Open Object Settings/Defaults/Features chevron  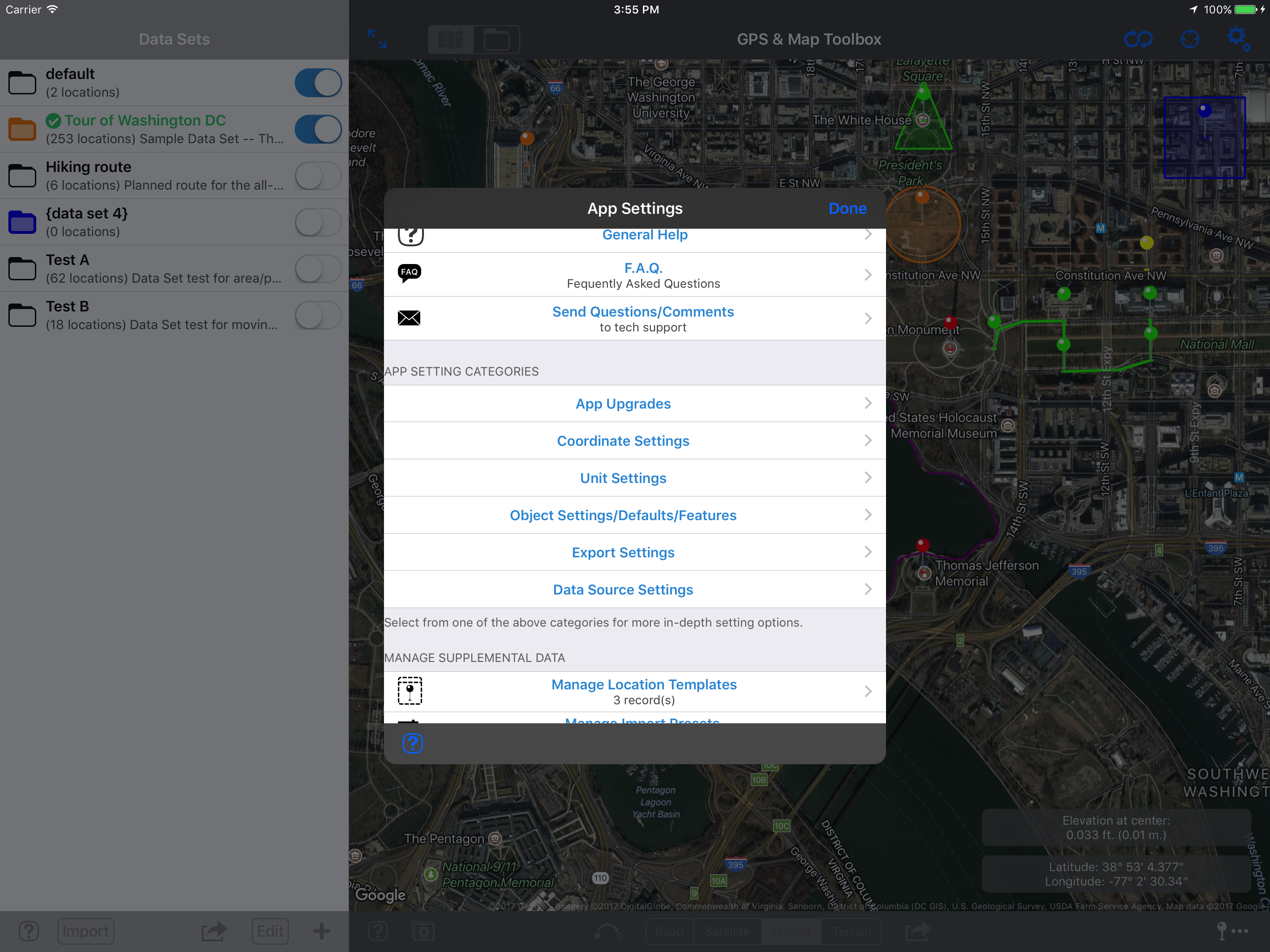(x=868, y=515)
